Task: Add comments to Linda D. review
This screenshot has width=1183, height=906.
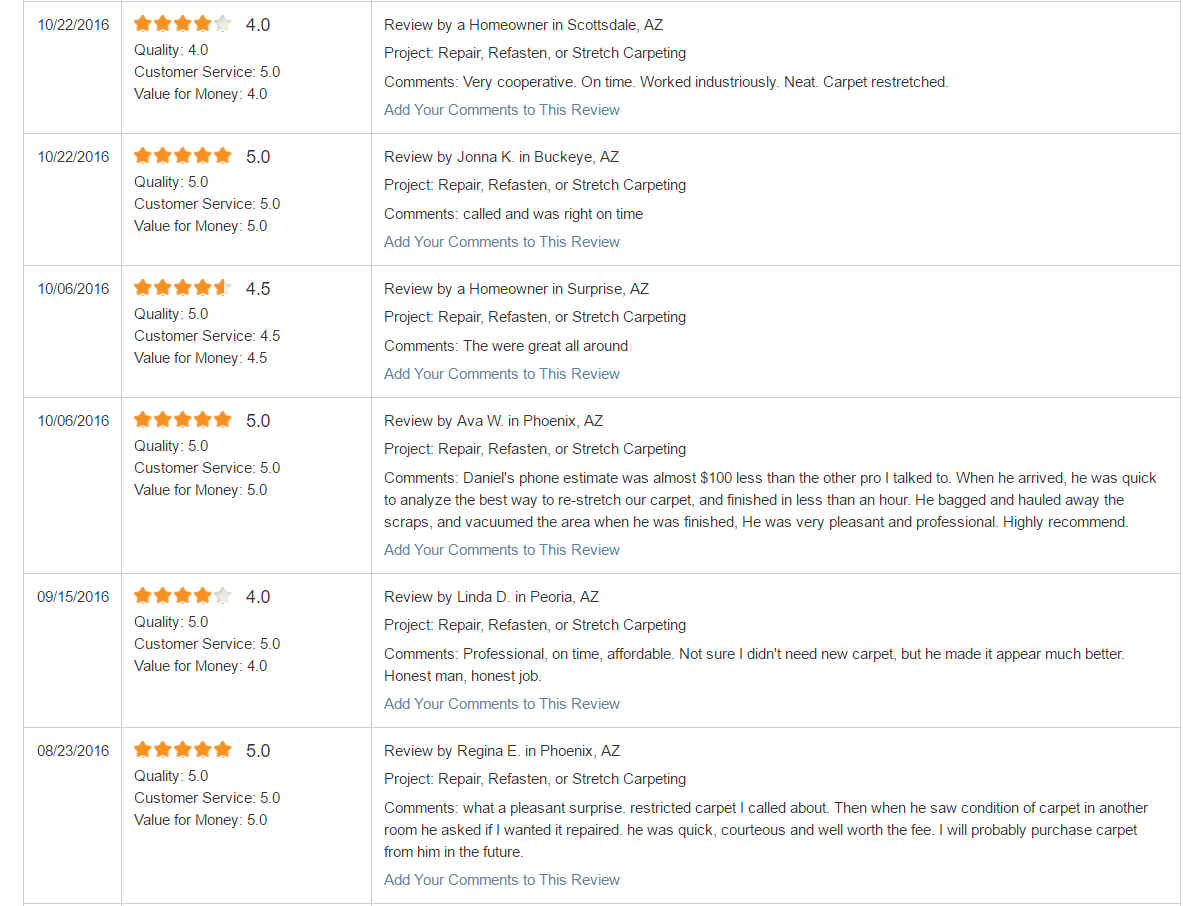Action: point(502,703)
